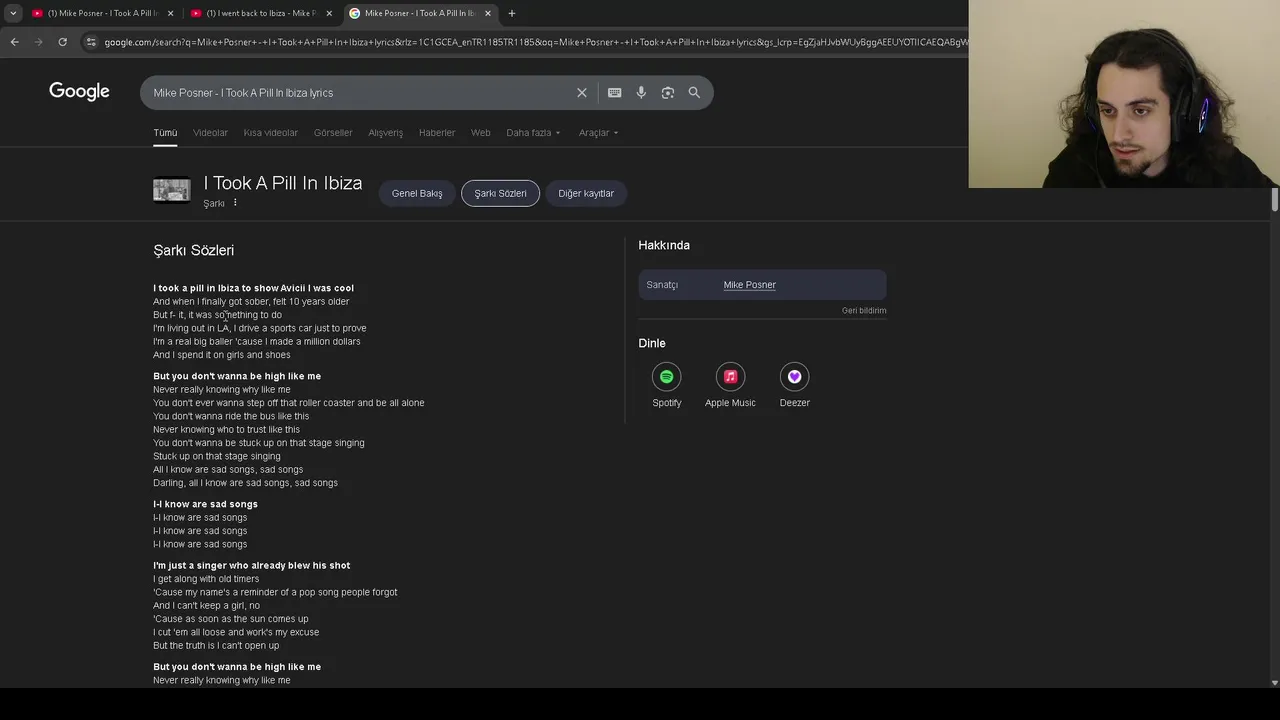Close the first YouTube Mike Posner tab
Image resolution: width=1280 pixels, height=720 pixels.
(x=170, y=13)
